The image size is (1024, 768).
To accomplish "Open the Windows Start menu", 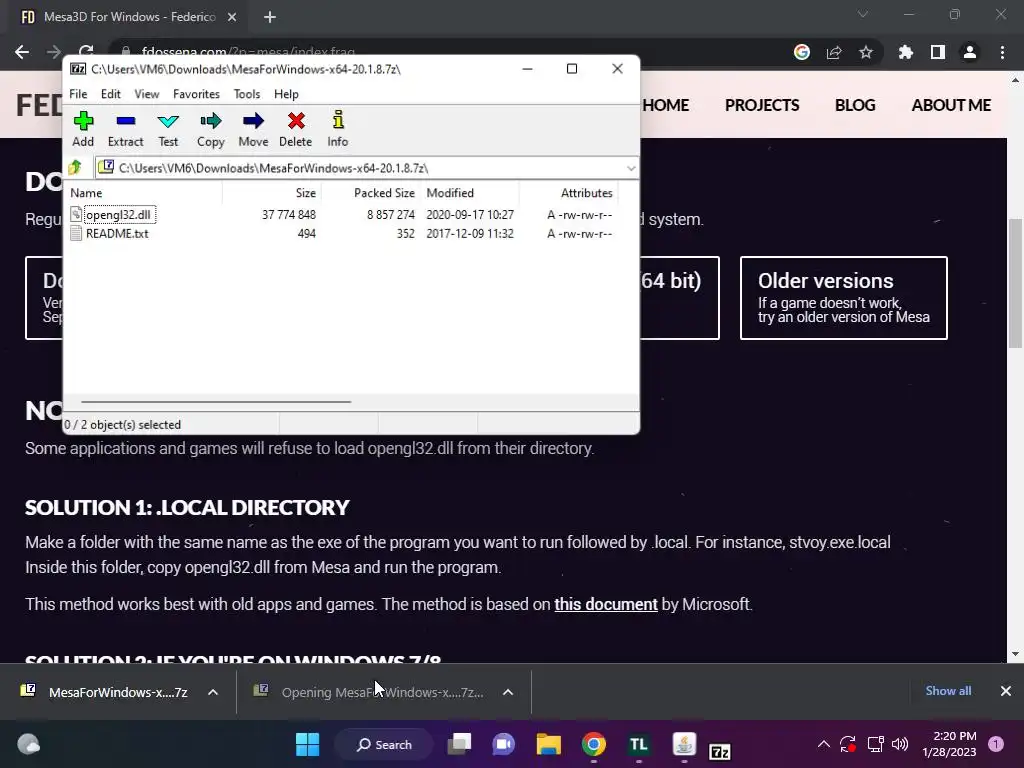I will tap(308, 744).
